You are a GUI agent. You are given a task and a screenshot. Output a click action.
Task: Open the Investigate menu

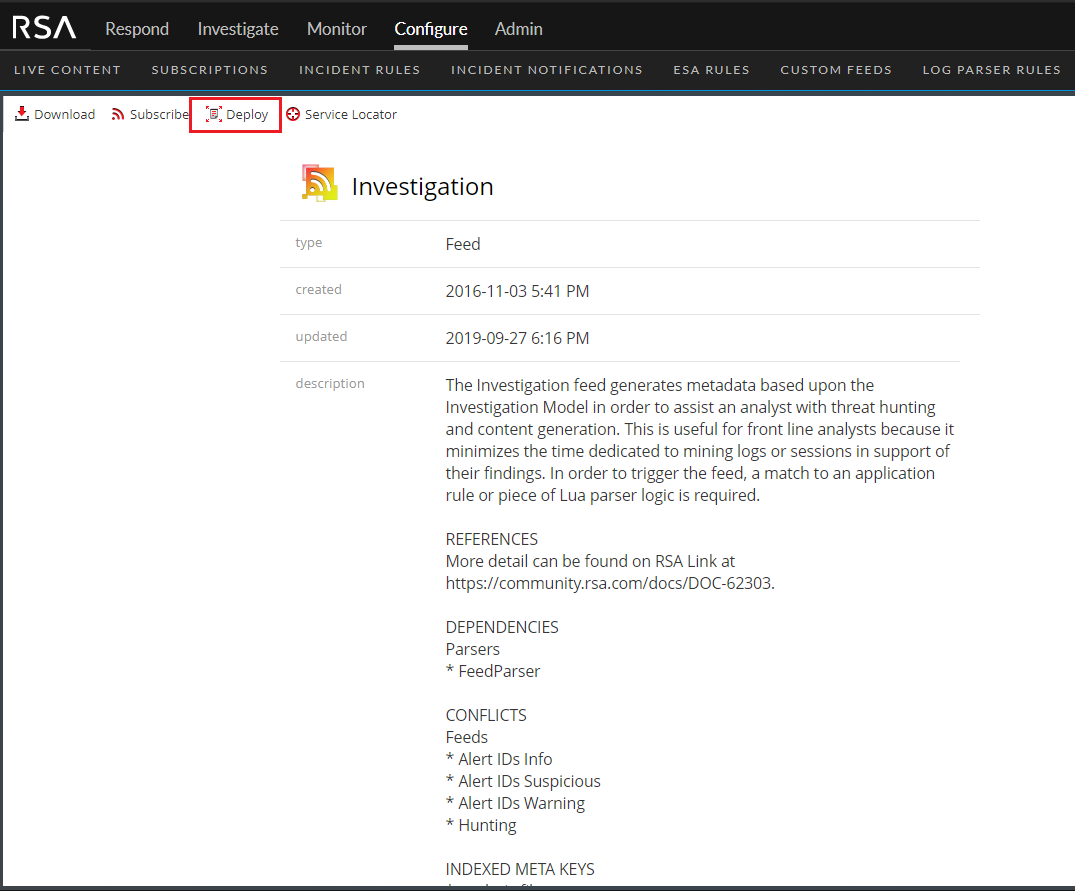(x=238, y=29)
